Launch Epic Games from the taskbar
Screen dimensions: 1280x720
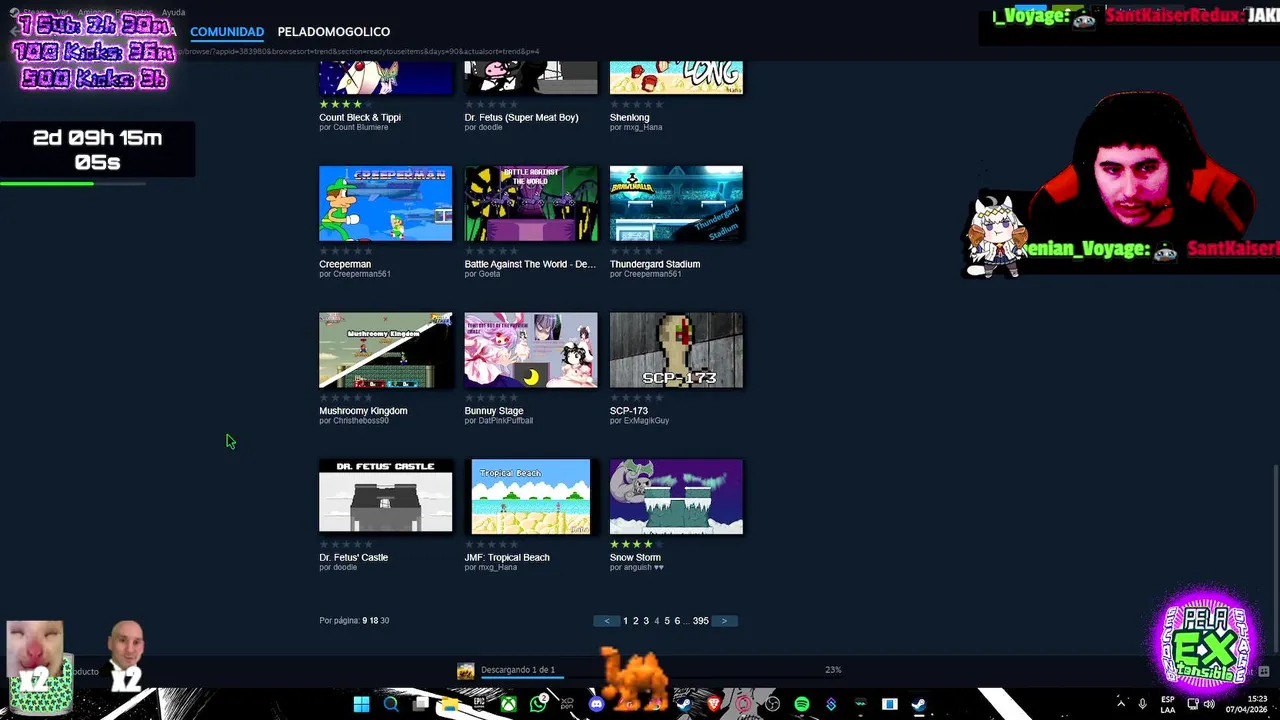point(479,704)
